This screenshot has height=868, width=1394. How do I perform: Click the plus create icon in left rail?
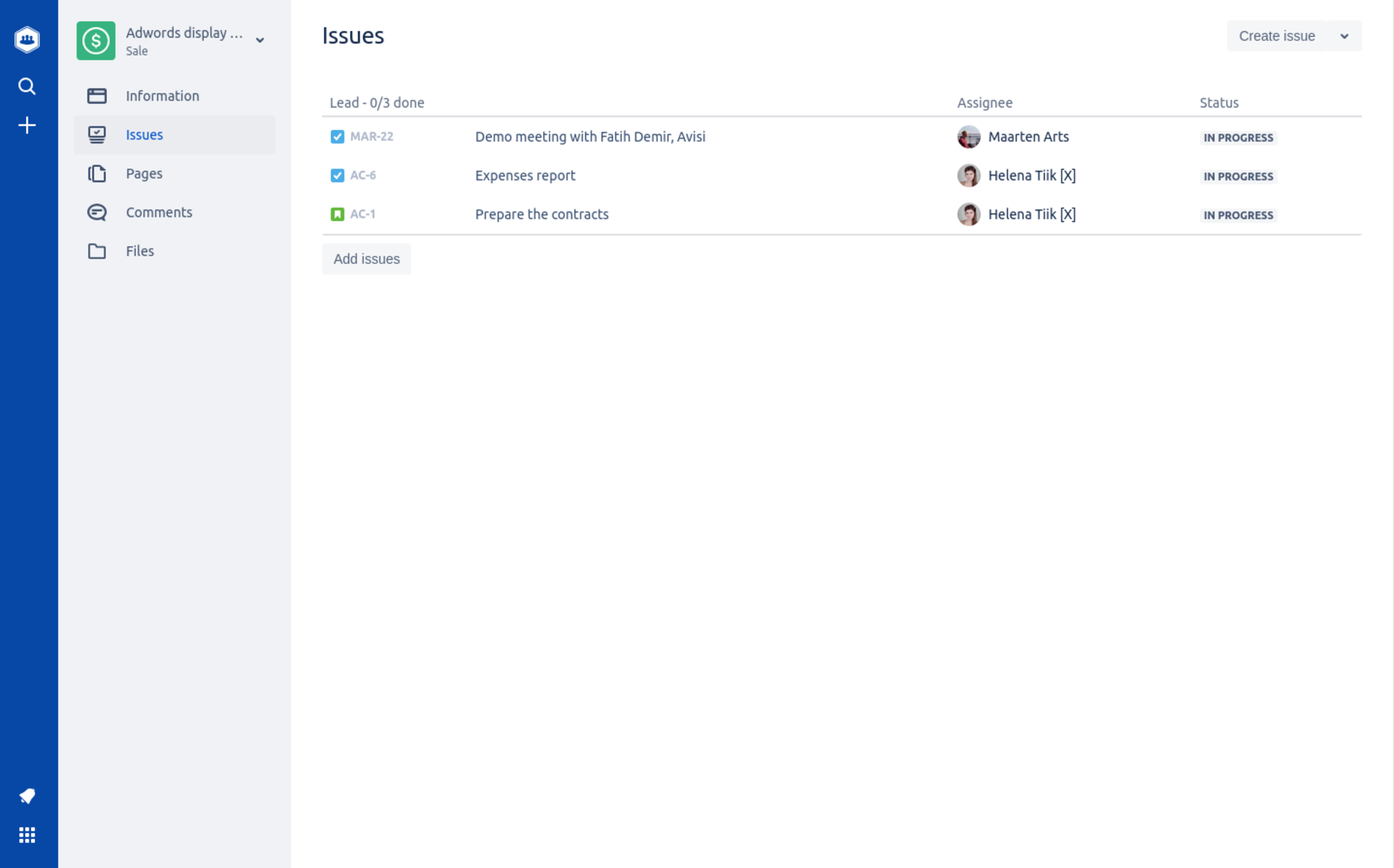pos(27,126)
